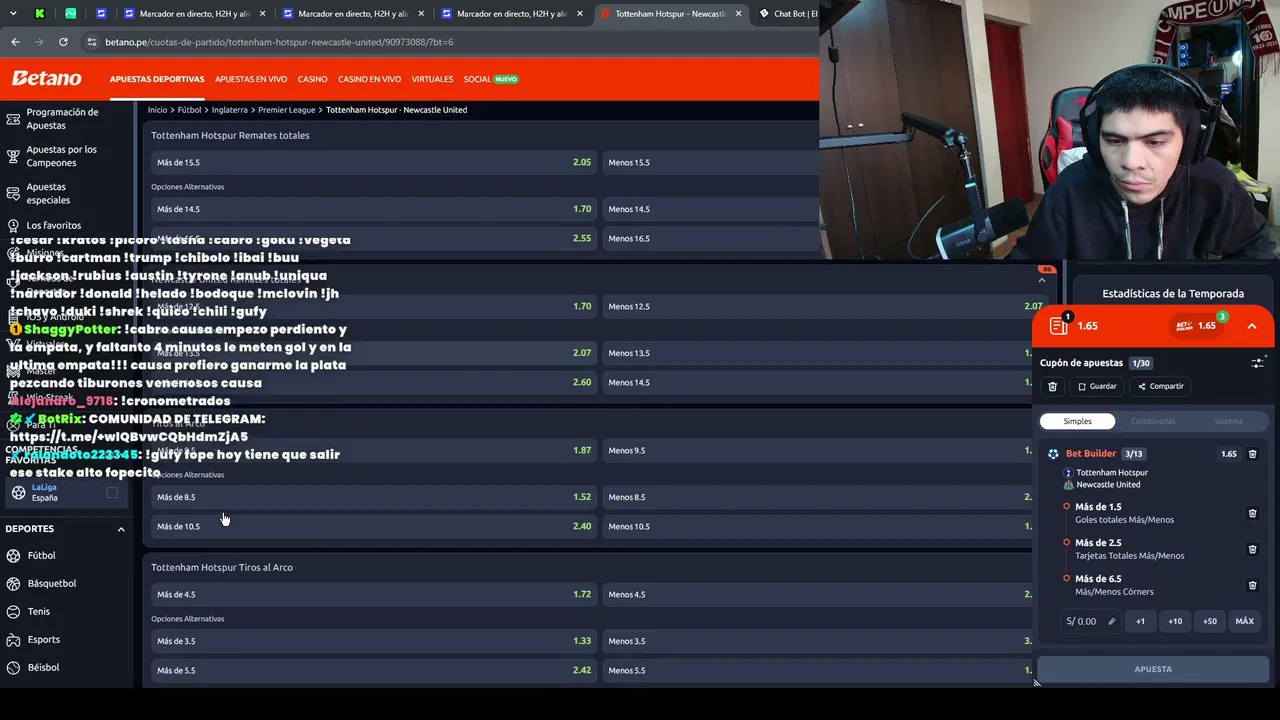Open Apuestas especiales in sidebar
Screen dimensions: 1280x720
(48, 193)
